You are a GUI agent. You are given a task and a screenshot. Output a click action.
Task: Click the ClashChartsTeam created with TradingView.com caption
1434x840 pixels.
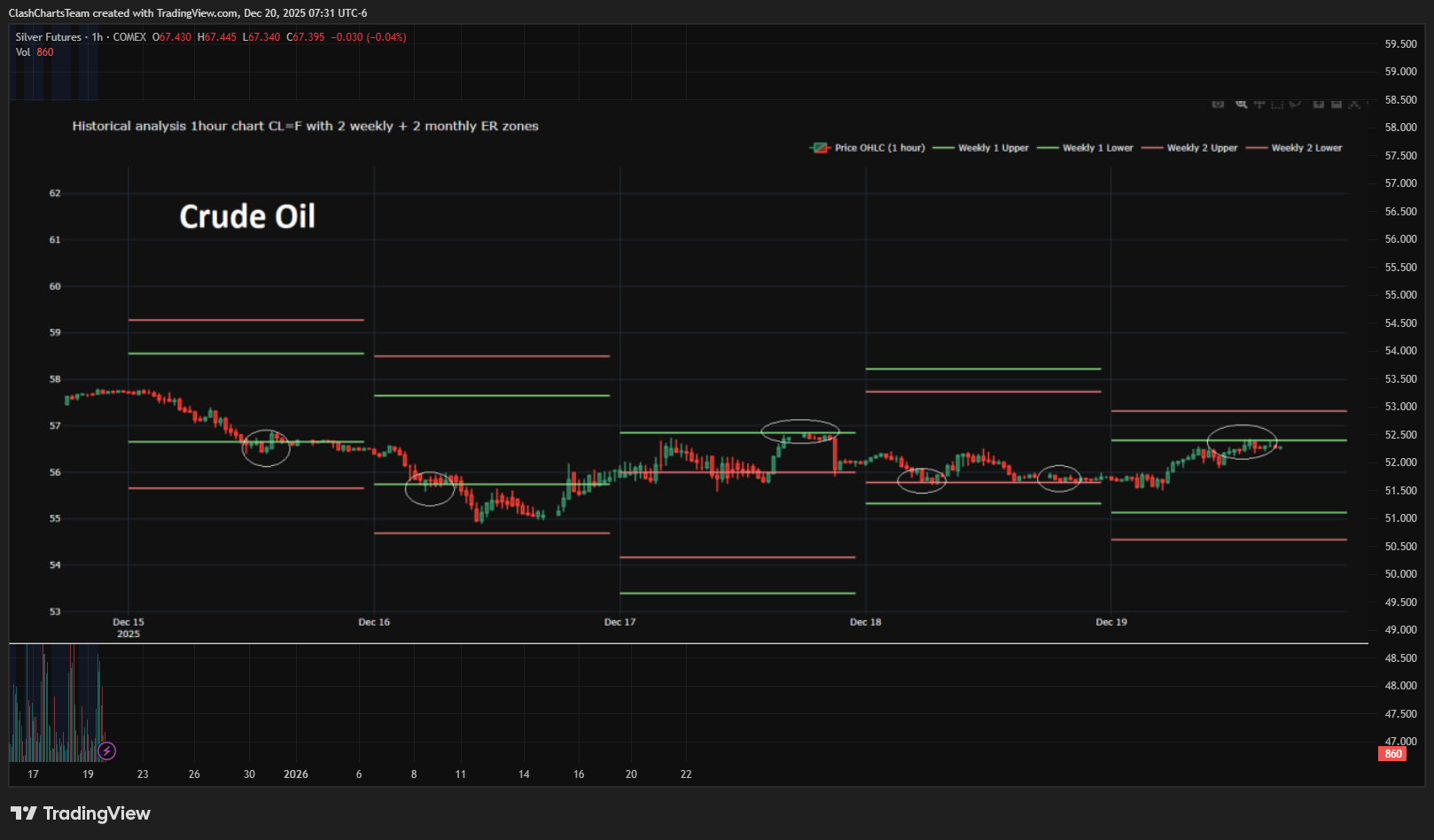(x=188, y=13)
